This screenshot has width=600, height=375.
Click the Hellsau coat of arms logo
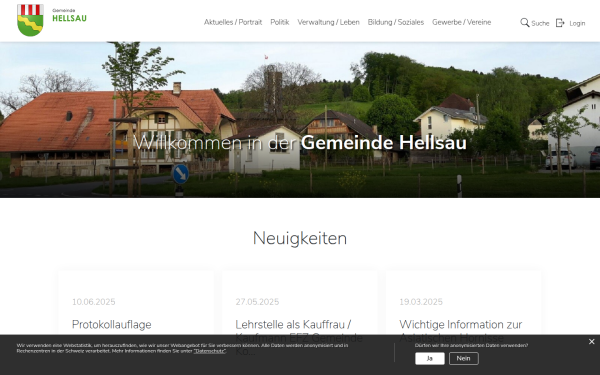pyautogui.click(x=30, y=20)
